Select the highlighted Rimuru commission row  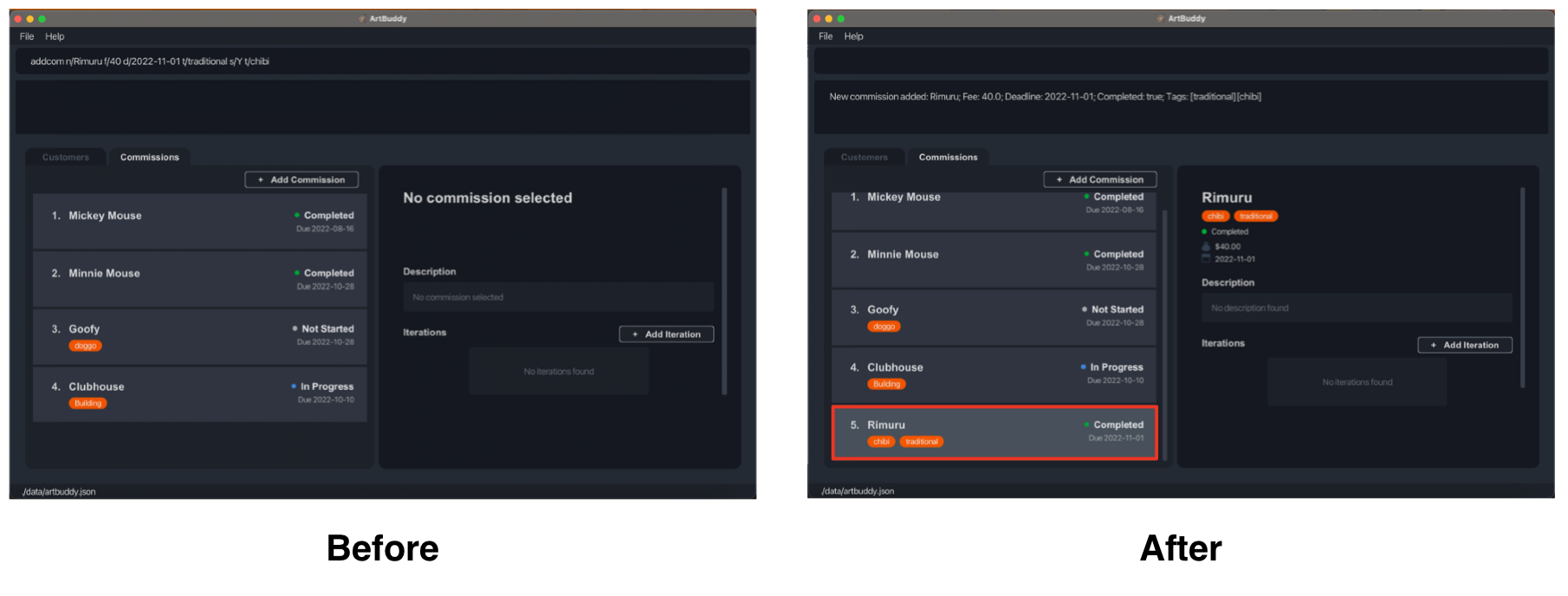(x=995, y=432)
